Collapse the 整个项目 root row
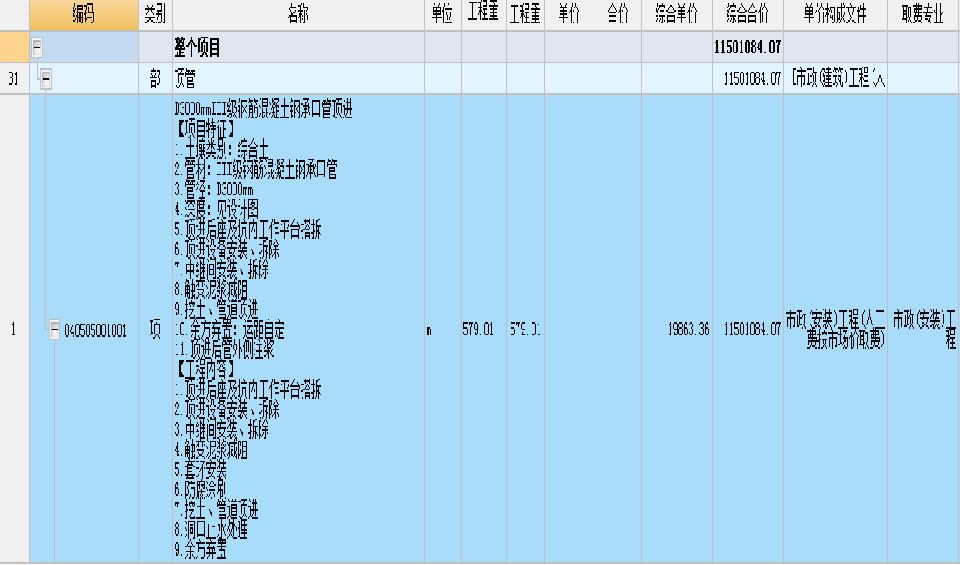Image resolution: width=960 pixels, height=565 pixels. coord(37,47)
